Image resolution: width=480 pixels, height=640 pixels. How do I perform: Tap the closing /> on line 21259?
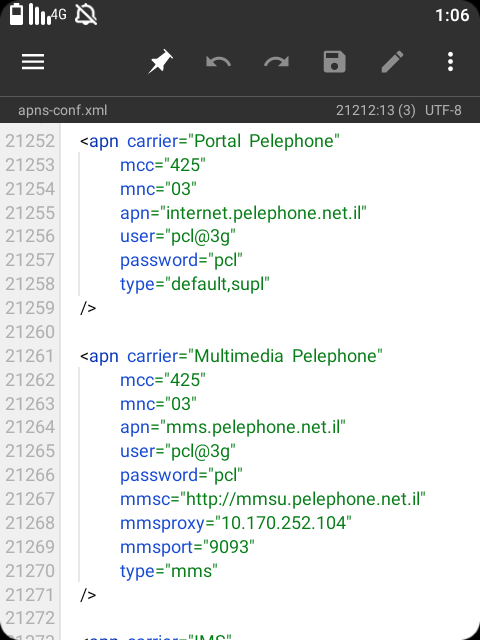pyautogui.click(x=88, y=308)
